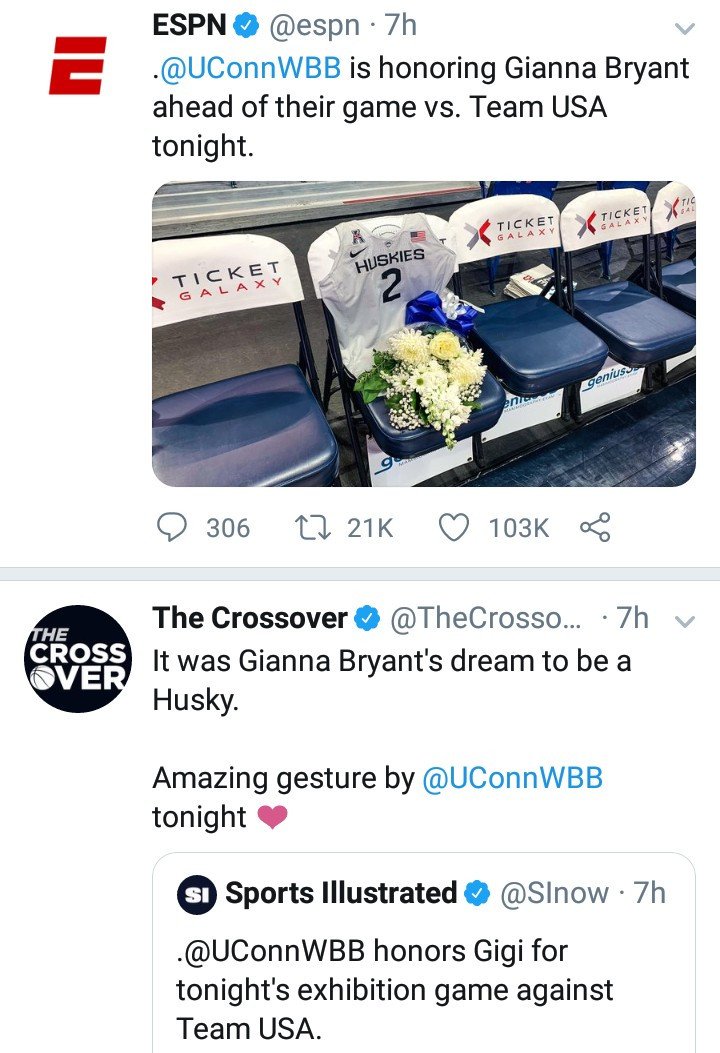Share the ESPN tweet via share icon
Image resolution: width=720 pixels, height=1053 pixels.
[595, 527]
